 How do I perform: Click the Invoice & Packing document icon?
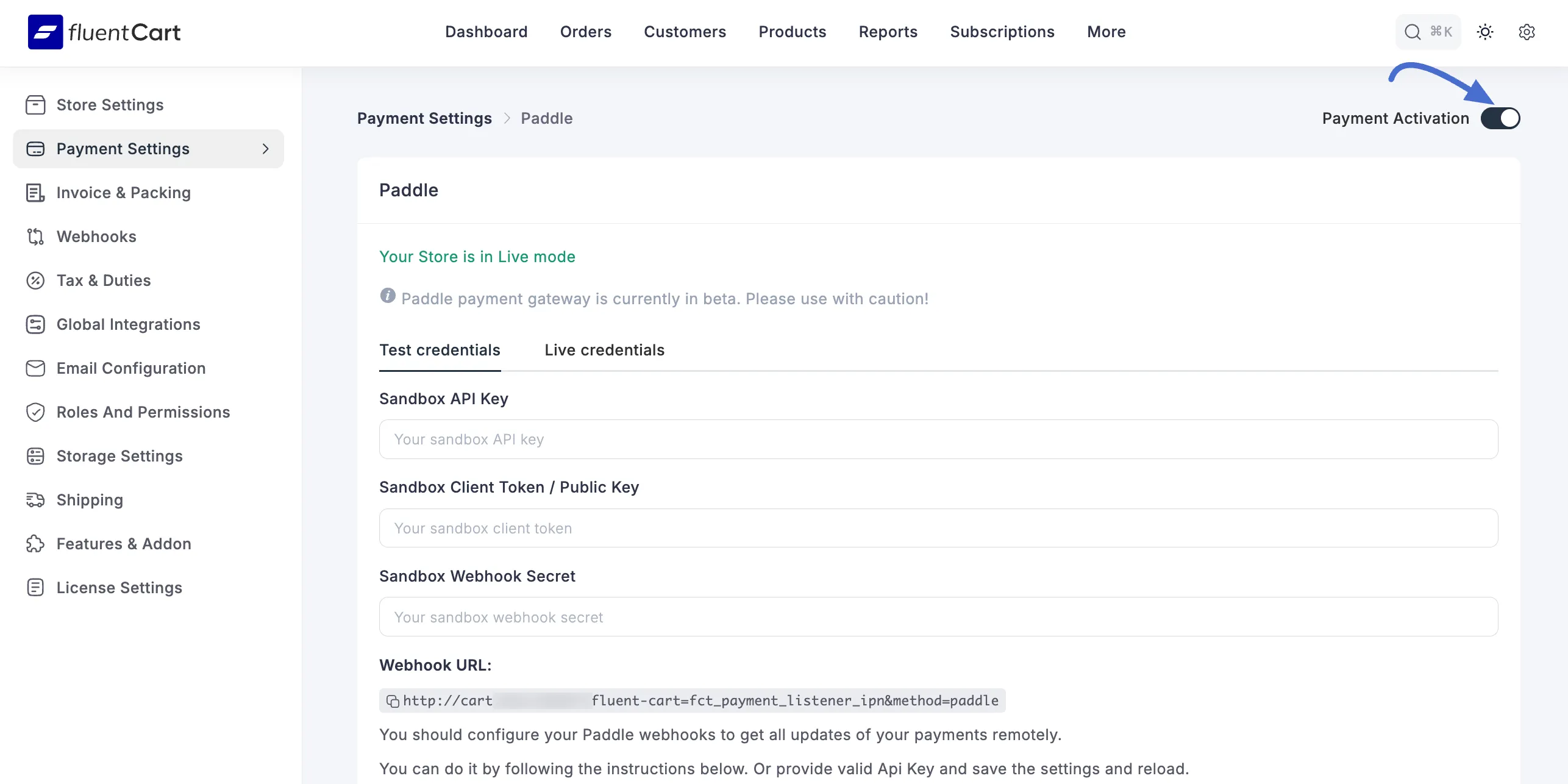tap(35, 193)
